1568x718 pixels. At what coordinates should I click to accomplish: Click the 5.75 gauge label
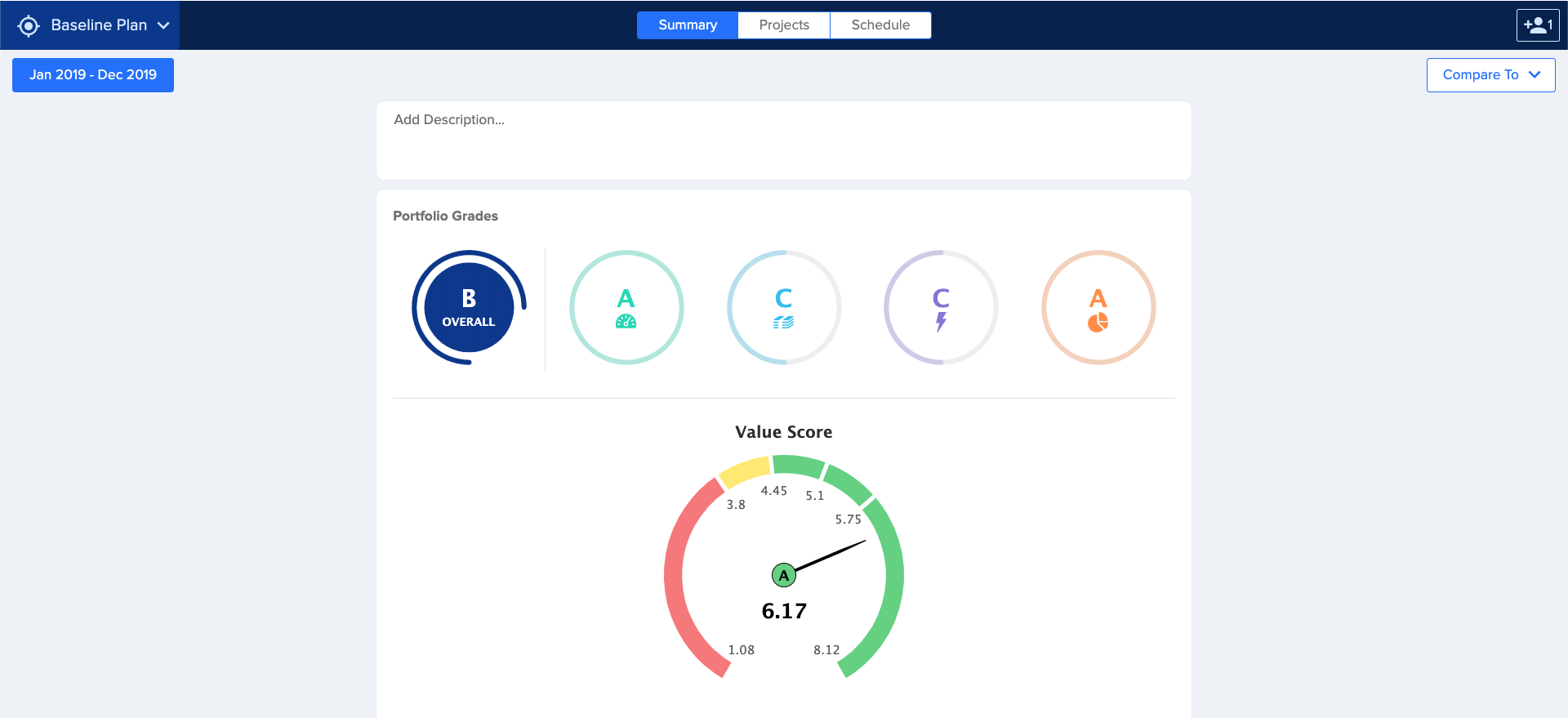coord(849,520)
